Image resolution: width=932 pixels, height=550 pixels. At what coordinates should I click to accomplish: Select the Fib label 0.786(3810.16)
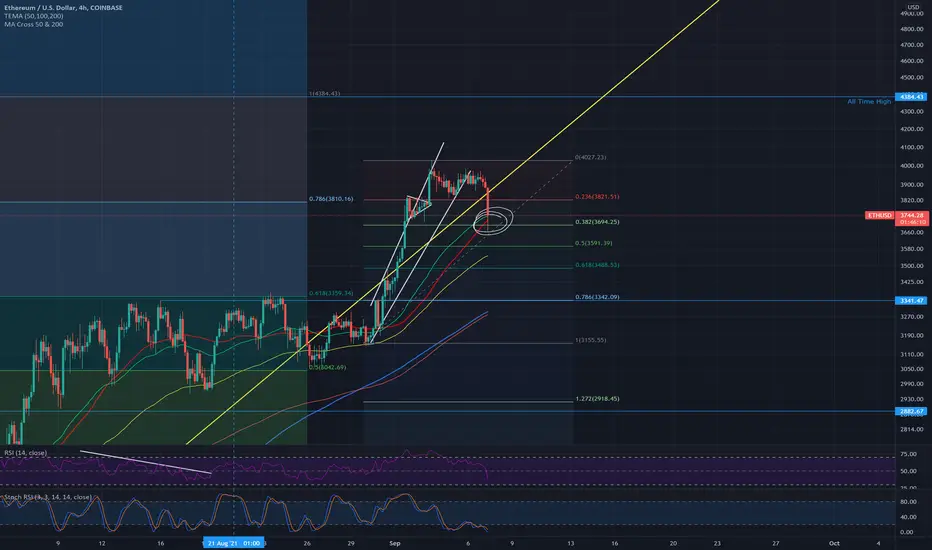330,199
